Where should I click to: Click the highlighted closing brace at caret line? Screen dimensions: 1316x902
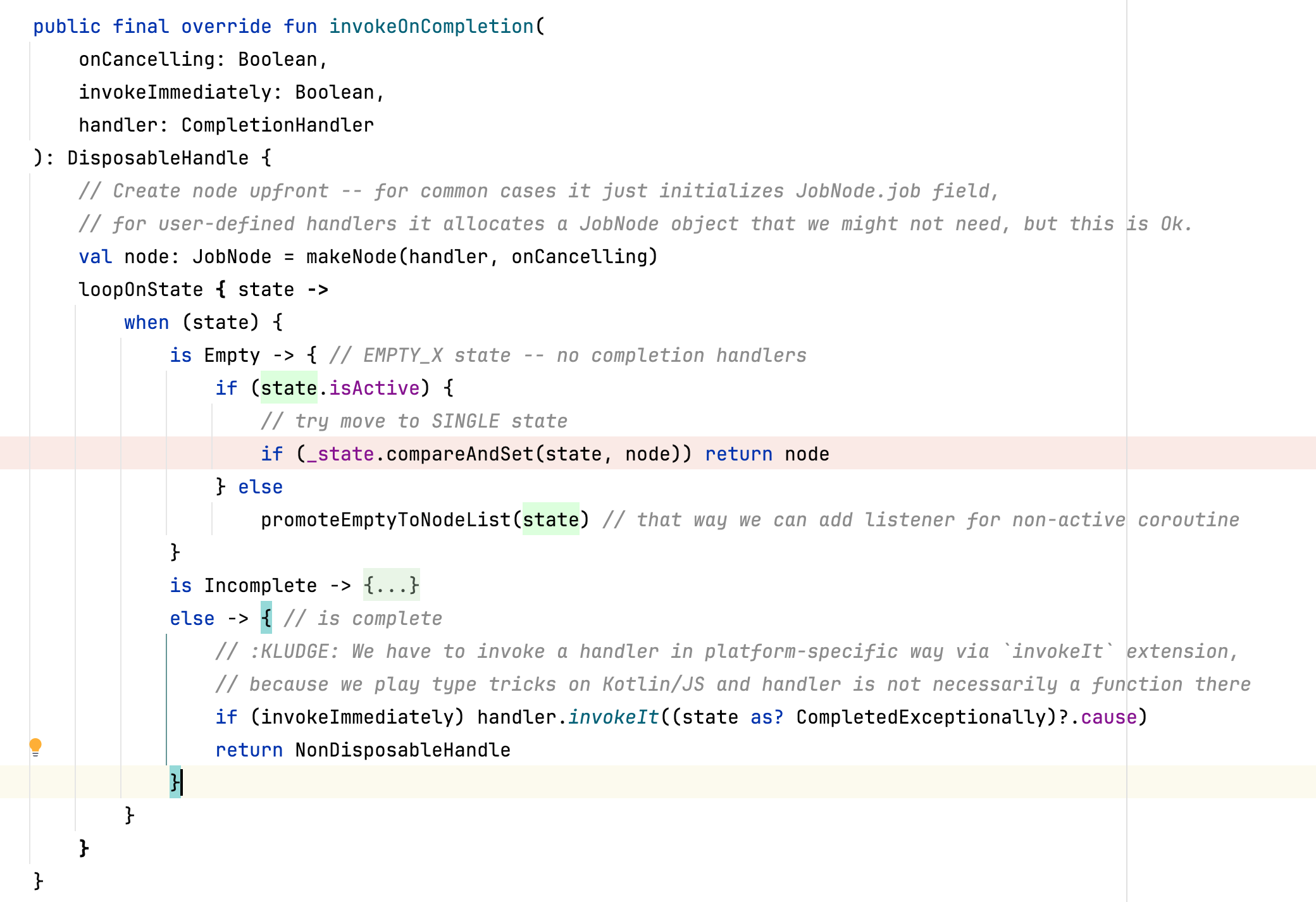175,782
